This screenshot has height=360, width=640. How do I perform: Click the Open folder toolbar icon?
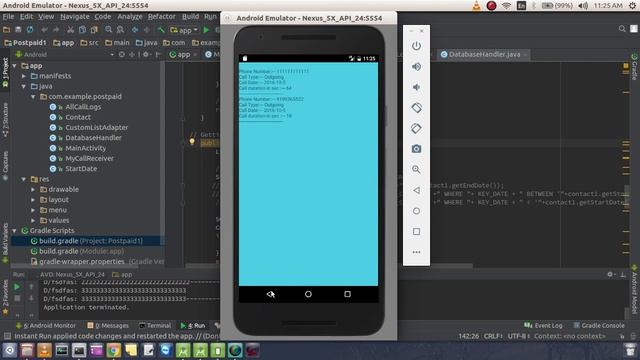[x=6, y=30]
